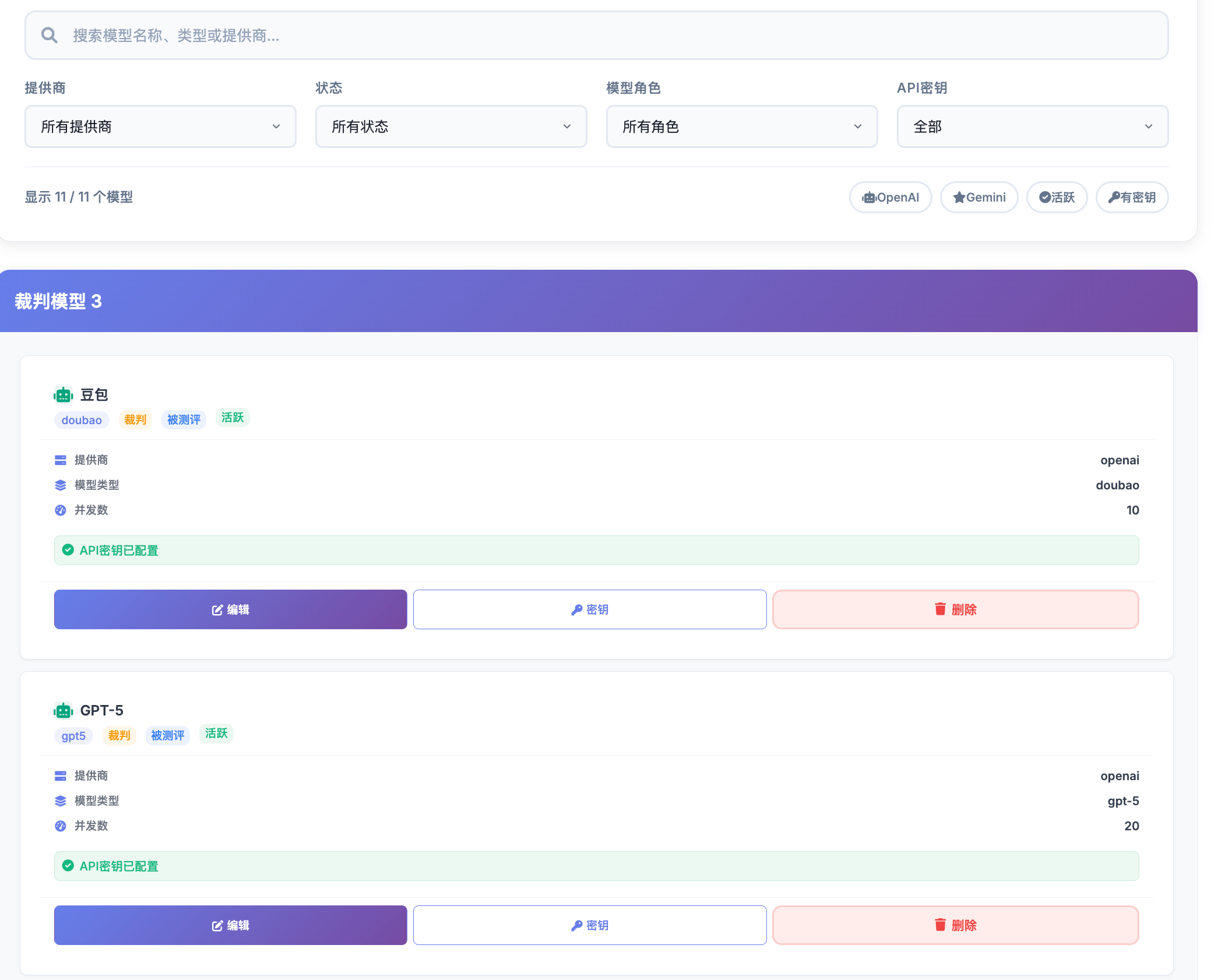Toggle the 有密钥 quick filter chip

(x=1132, y=198)
